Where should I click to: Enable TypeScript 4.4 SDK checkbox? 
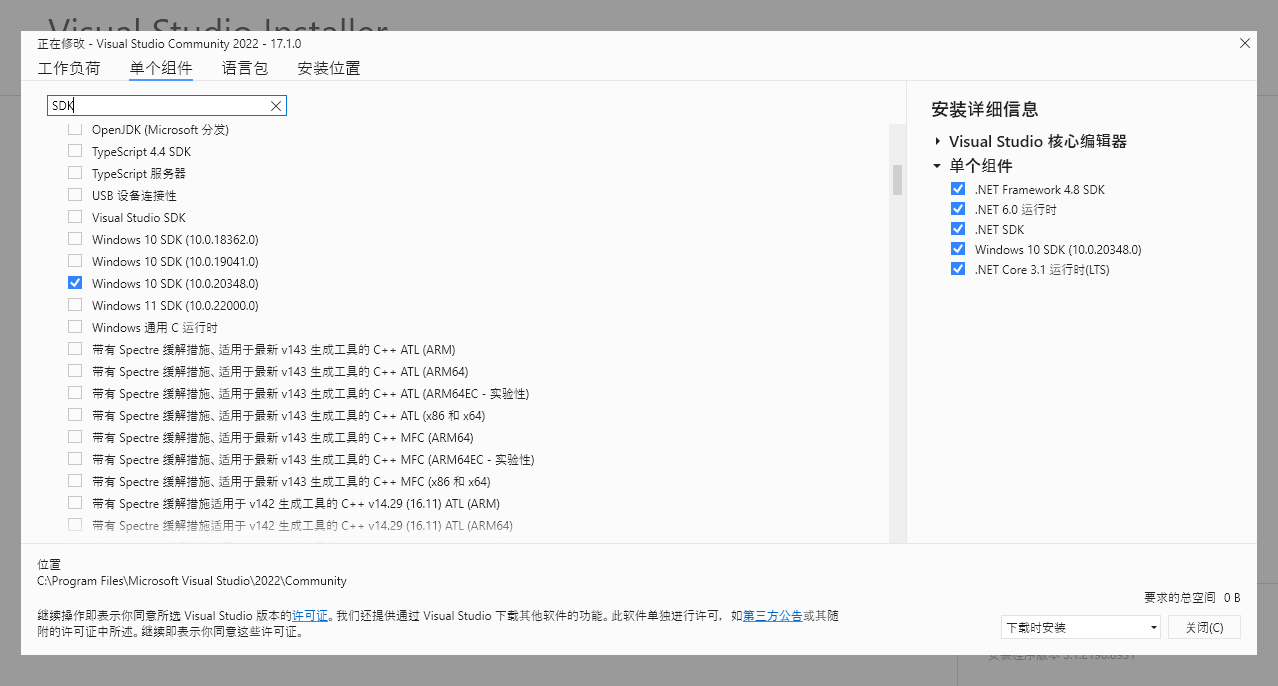point(75,151)
